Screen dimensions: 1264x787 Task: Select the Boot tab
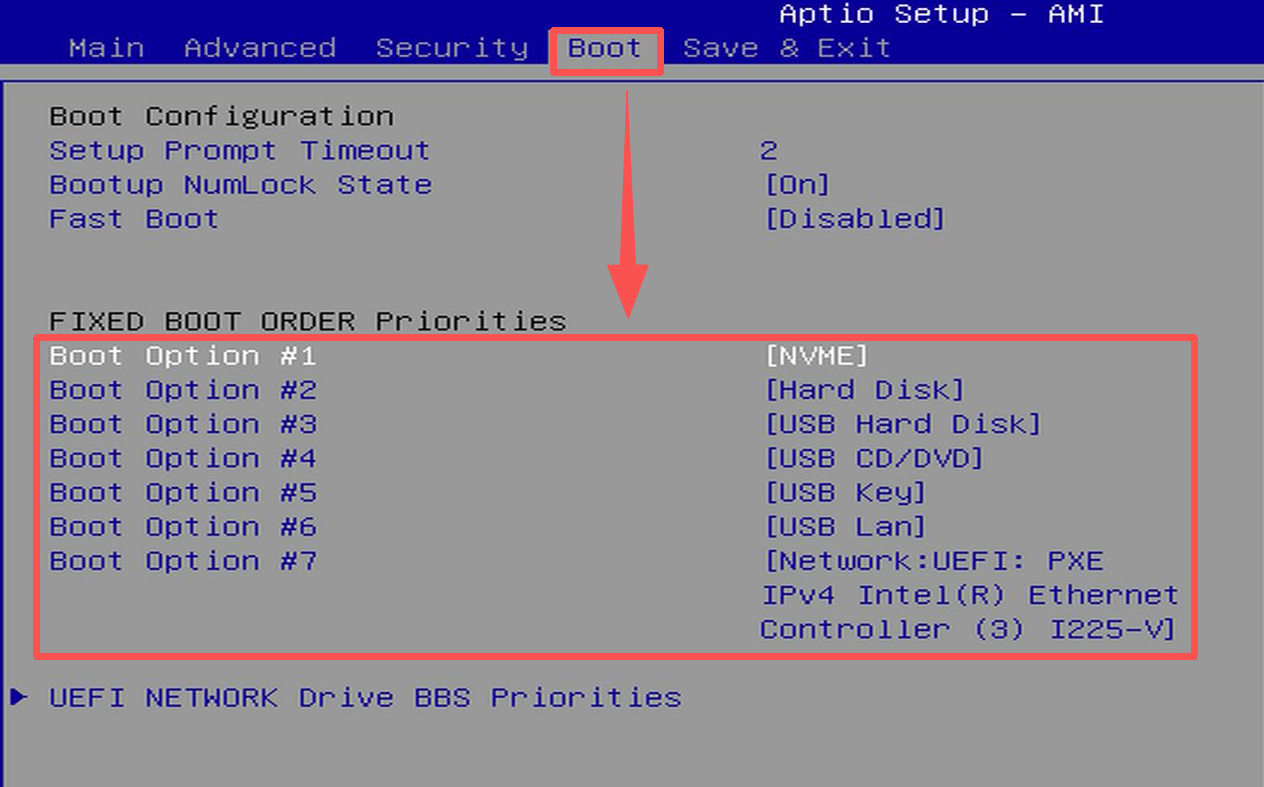[x=605, y=48]
